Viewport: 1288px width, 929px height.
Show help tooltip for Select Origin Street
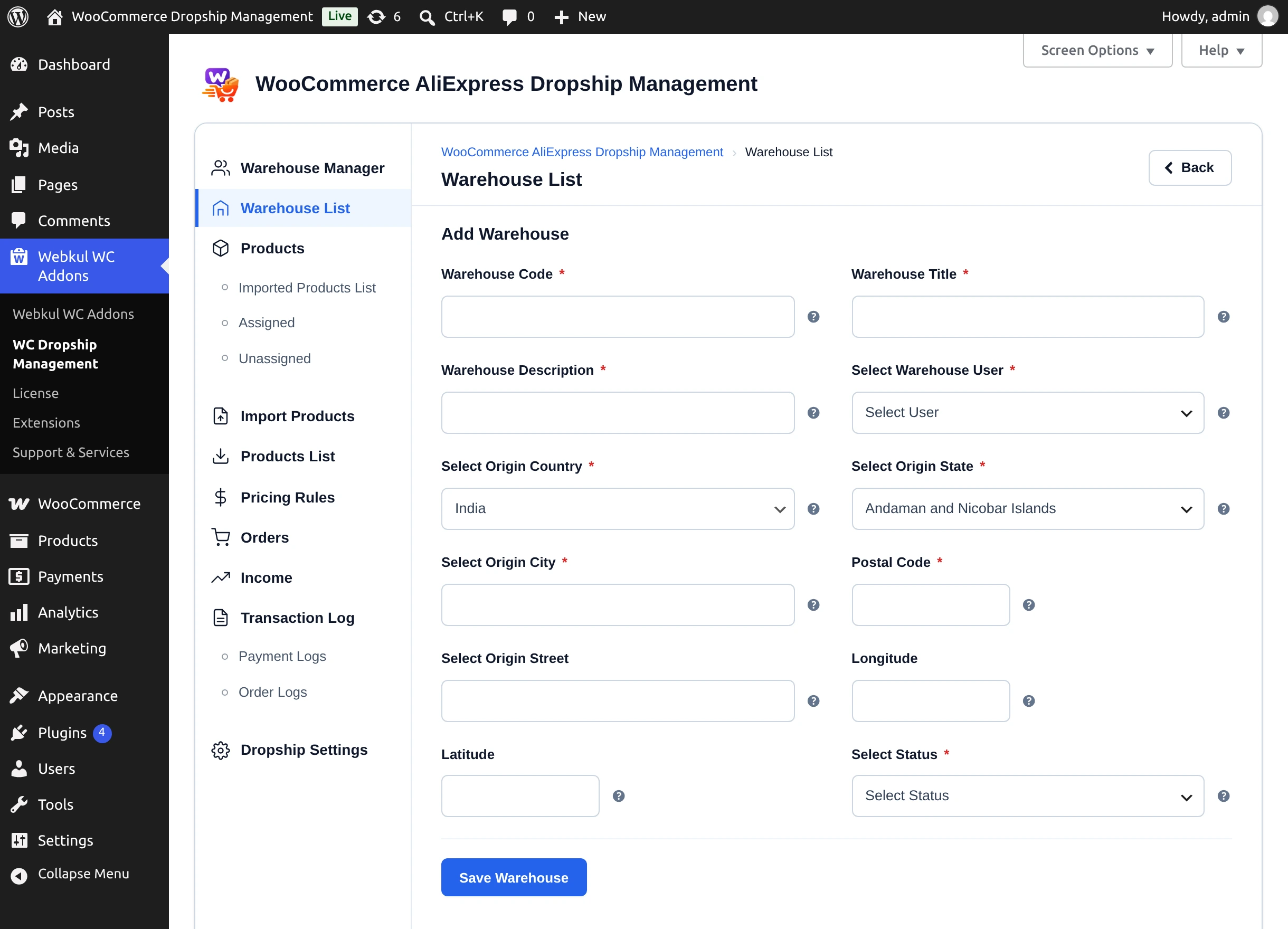pos(813,701)
